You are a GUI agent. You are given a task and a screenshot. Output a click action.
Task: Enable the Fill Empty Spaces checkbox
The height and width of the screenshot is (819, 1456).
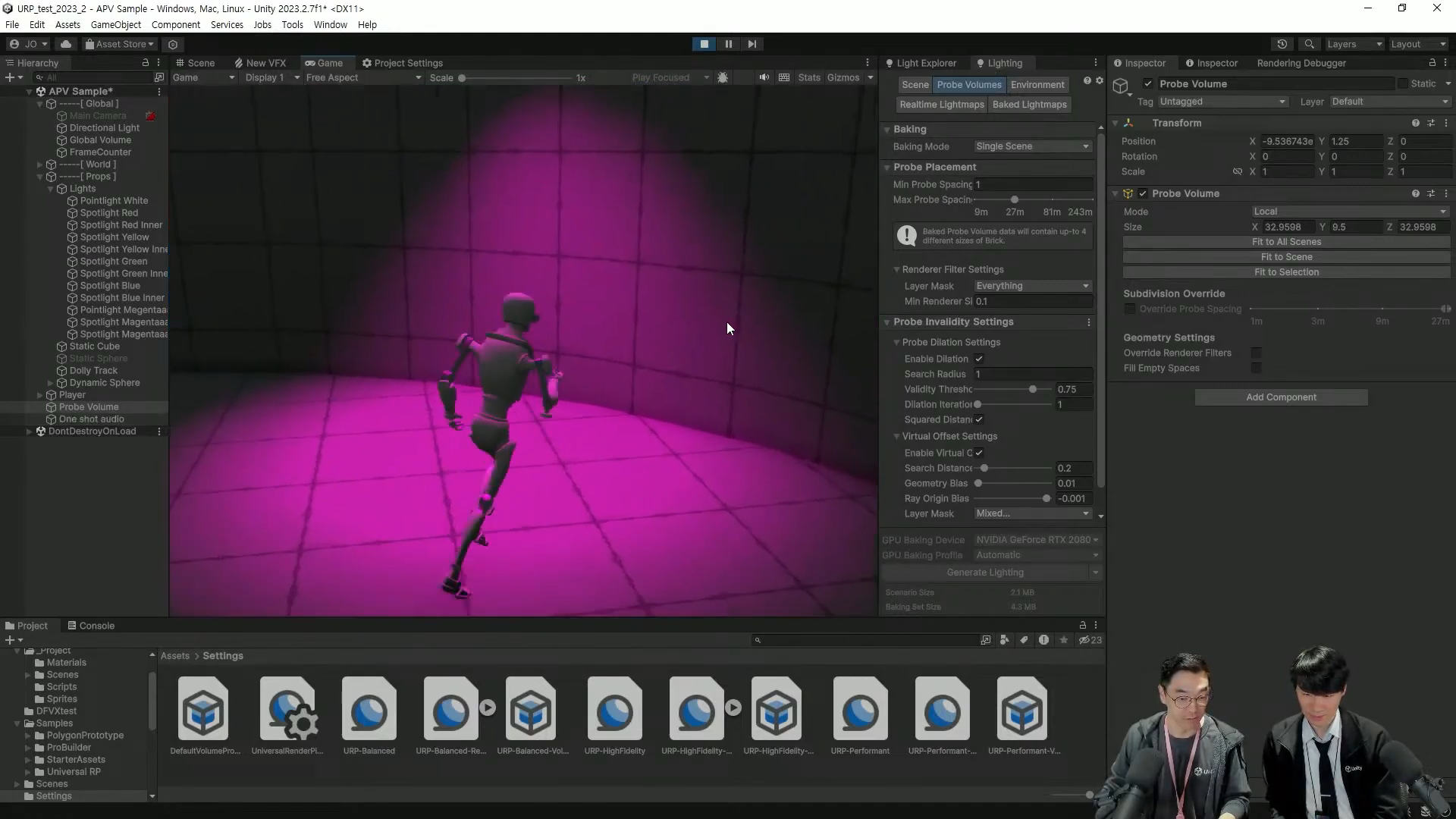(1256, 368)
